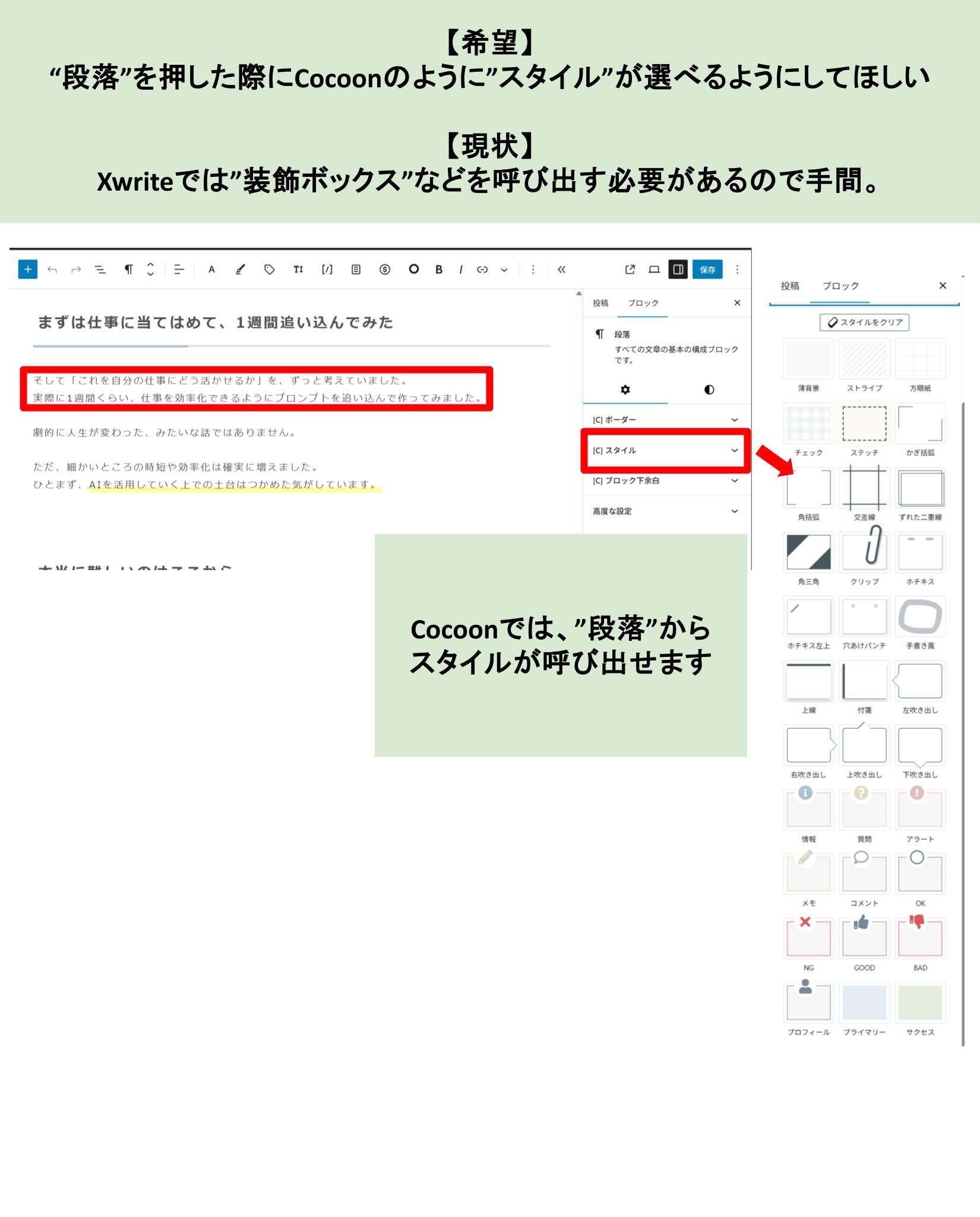This screenshot has height=1217, width=980.
Task: Switch to block styles half-circle tab
Action: [709, 390]
